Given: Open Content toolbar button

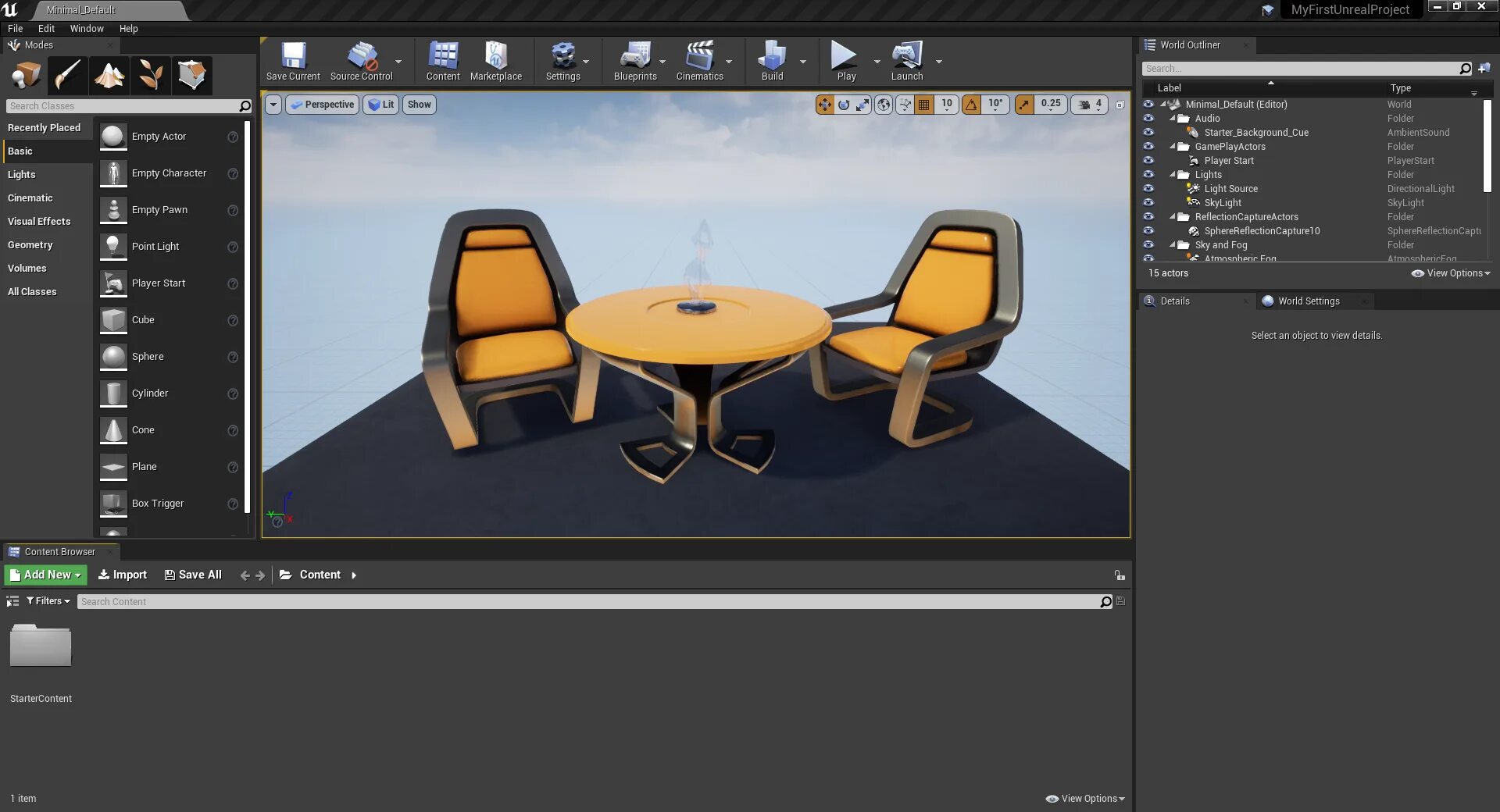Looking at the screenshot, I should point(443,61).
